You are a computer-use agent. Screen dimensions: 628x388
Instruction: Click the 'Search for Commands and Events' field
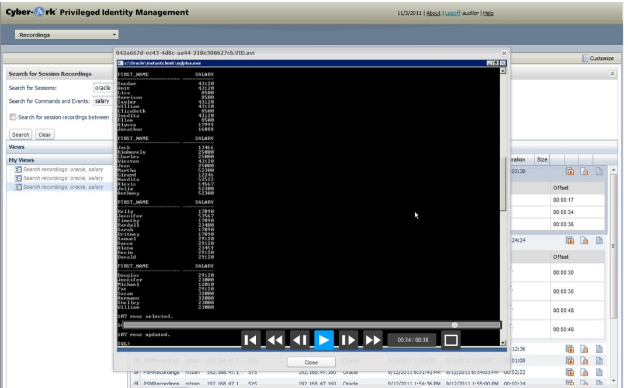point(103,101)
